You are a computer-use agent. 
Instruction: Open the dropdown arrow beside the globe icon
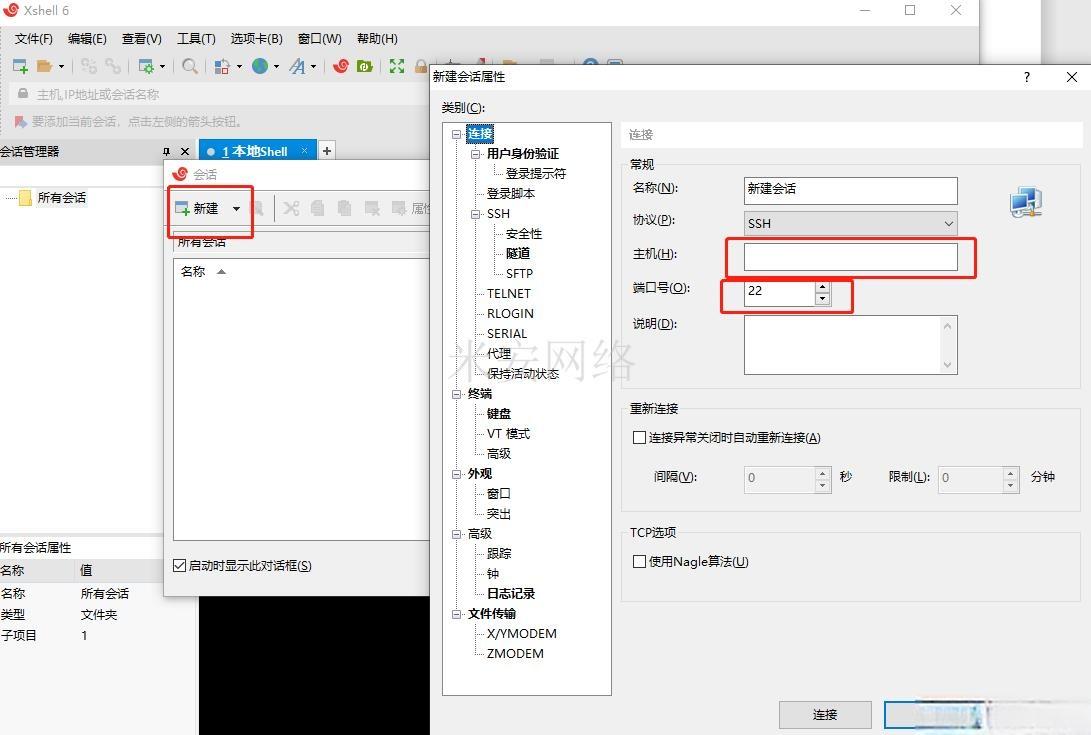coord(276,67)
